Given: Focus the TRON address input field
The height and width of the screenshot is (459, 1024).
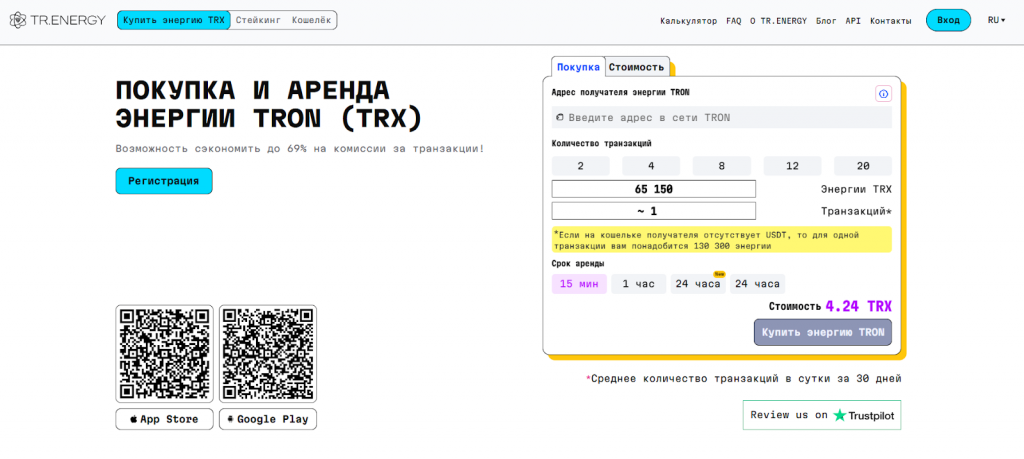Looking at the screenshot, I should (x=722, y=118).
